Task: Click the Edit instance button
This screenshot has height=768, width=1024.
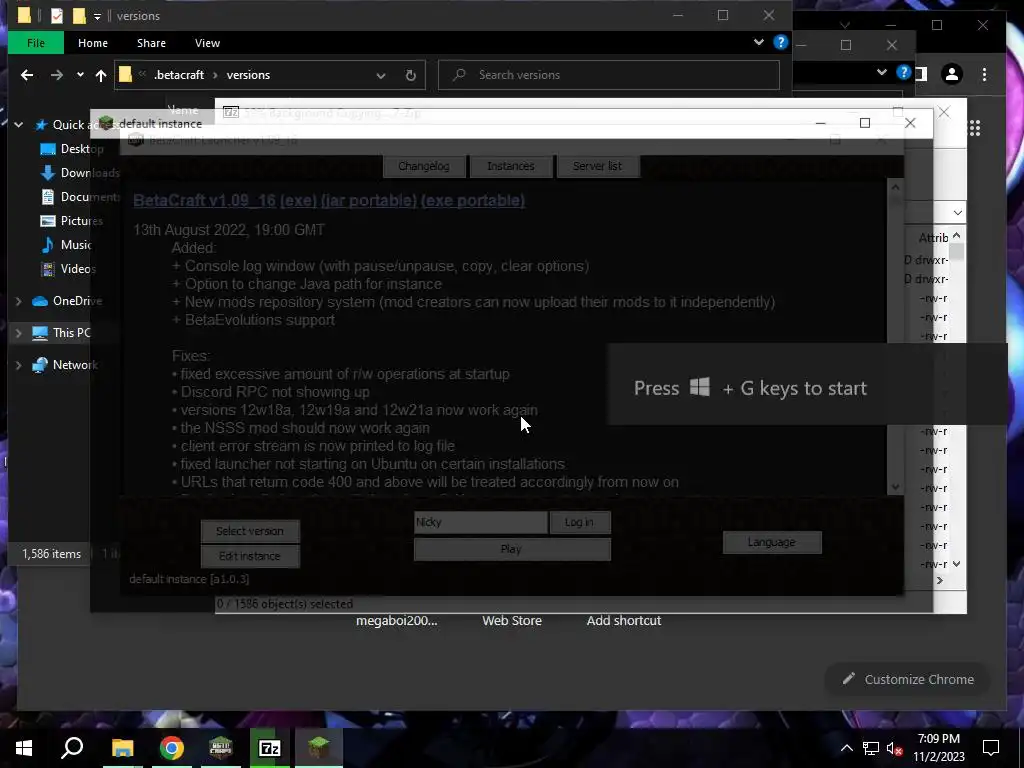Action: (x=250, y=556)
